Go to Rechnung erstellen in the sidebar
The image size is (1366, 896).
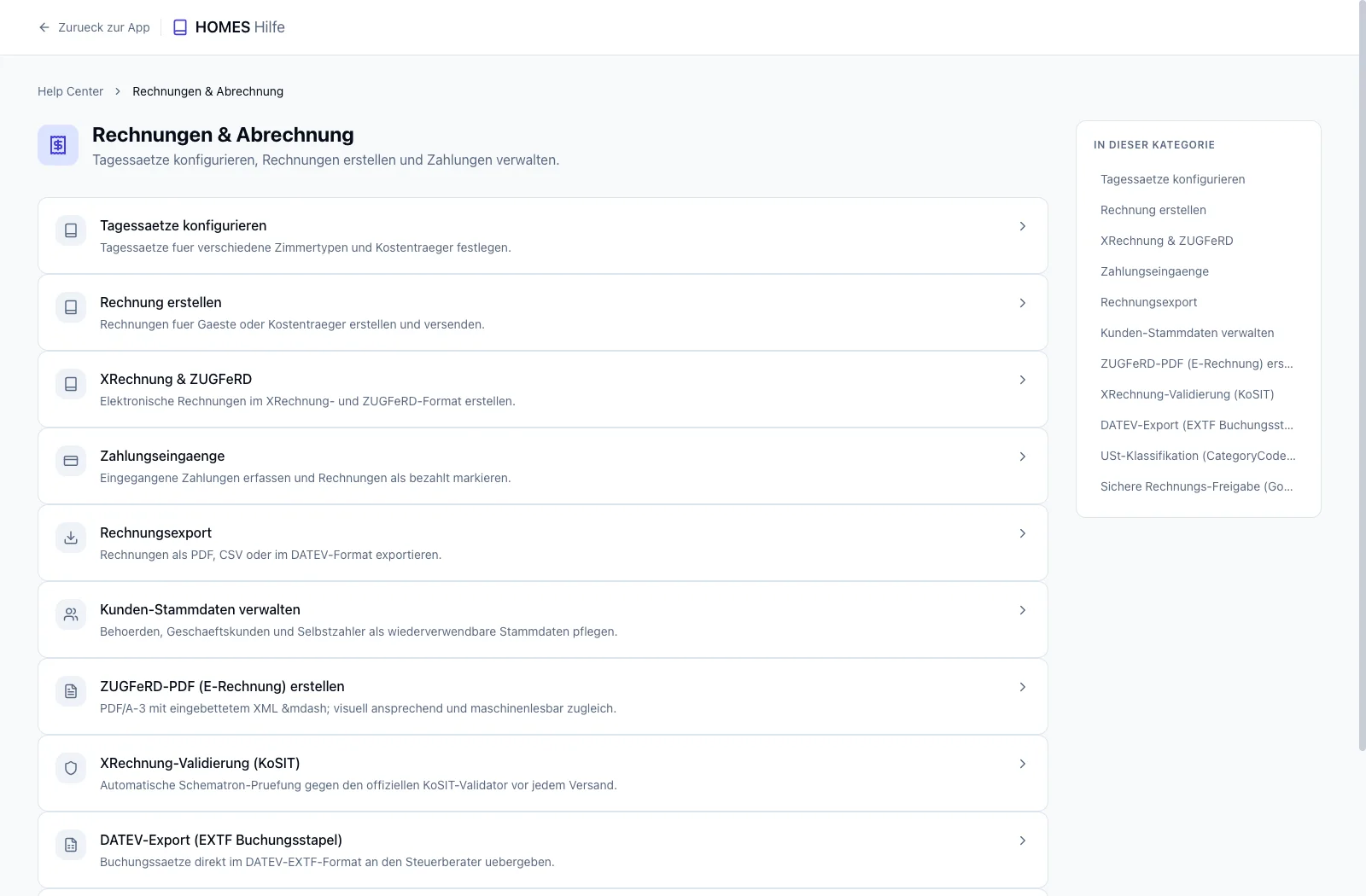1153,210
